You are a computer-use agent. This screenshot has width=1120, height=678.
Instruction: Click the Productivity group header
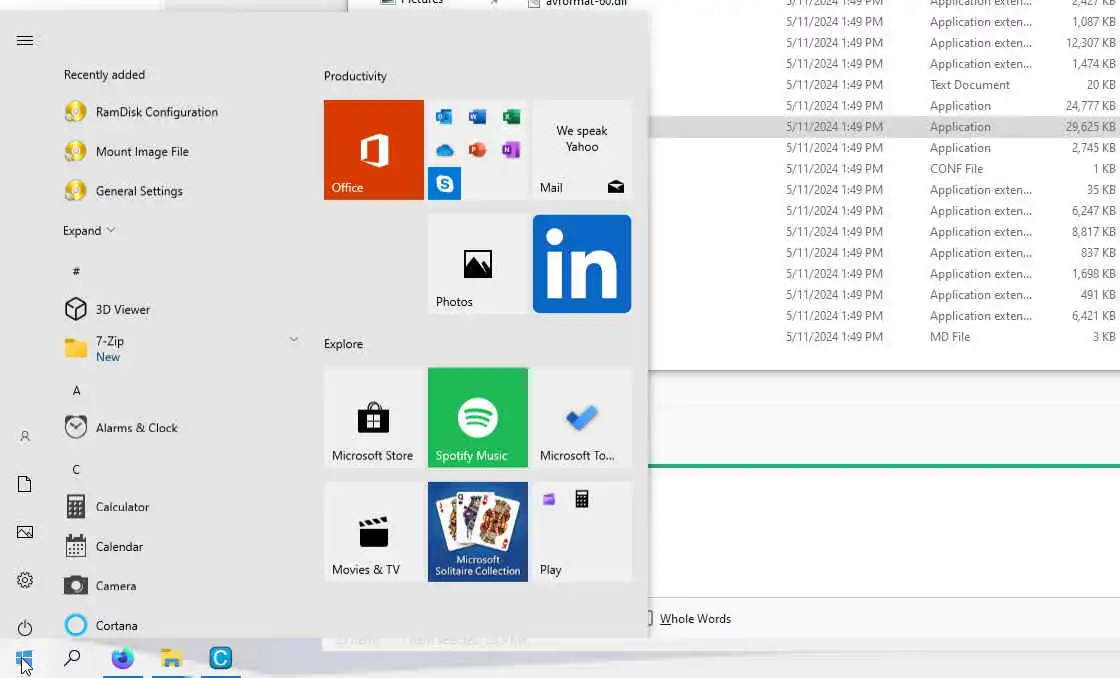[x=355, y=76]
